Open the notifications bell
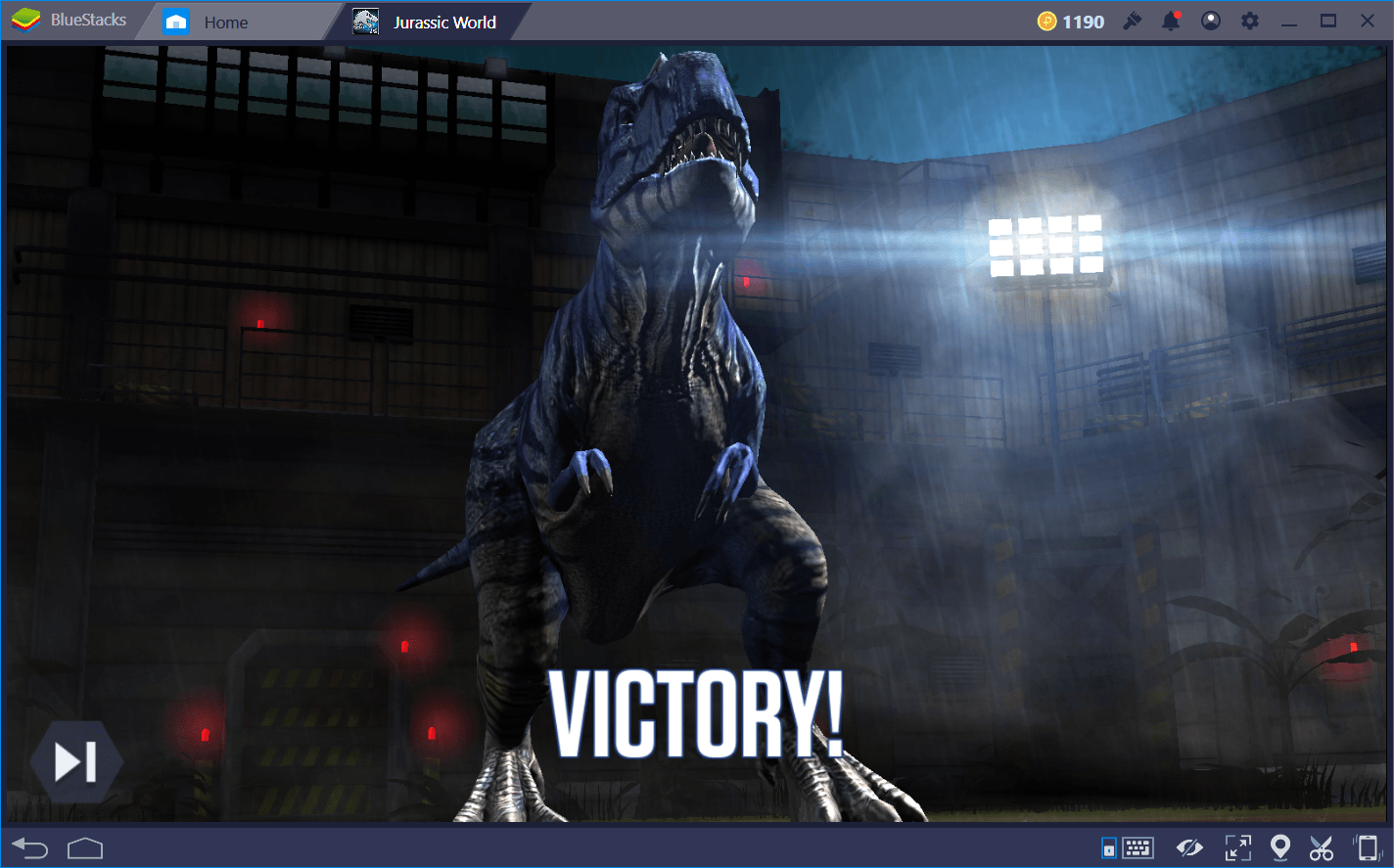 pyautogui.click(x=1171, y=21)
